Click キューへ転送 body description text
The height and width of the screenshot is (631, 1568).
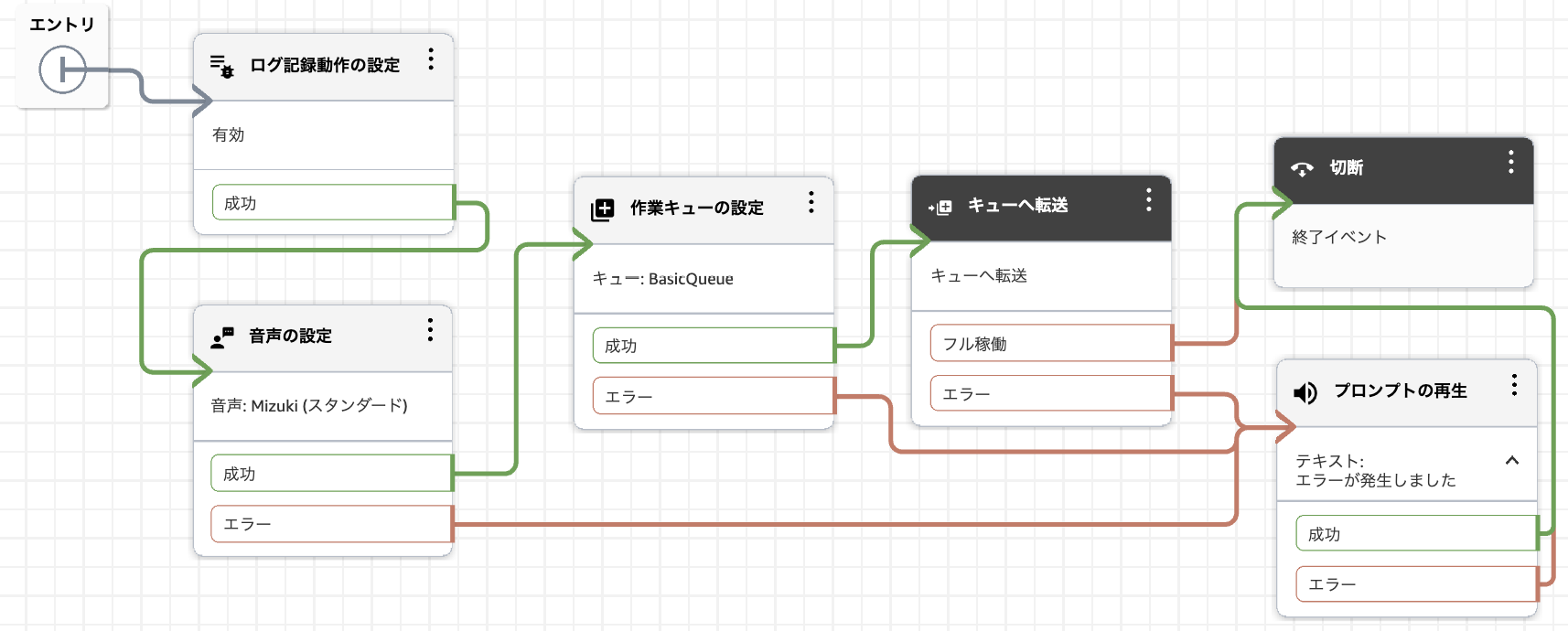[x=979, y=275]
